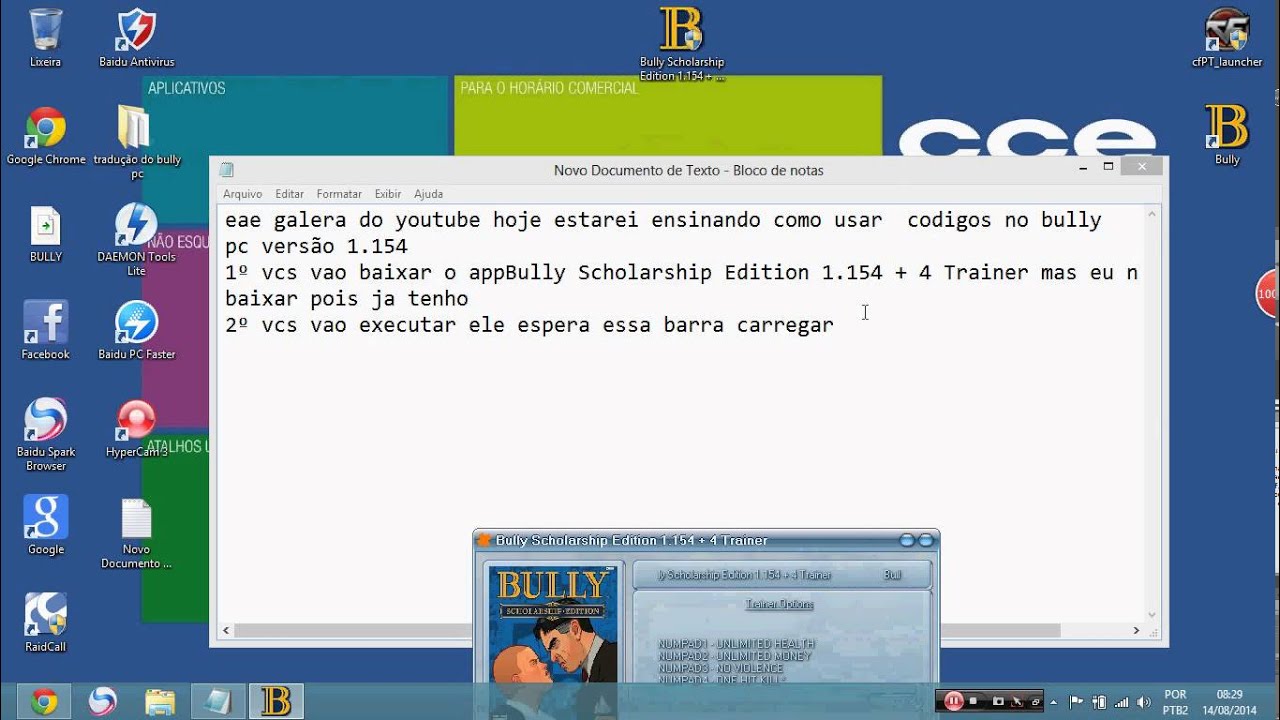Open the clock showing 08:29
The height and width of the screenshot is (720, 1280).
pyautogui.click(x=1229, y=701)
